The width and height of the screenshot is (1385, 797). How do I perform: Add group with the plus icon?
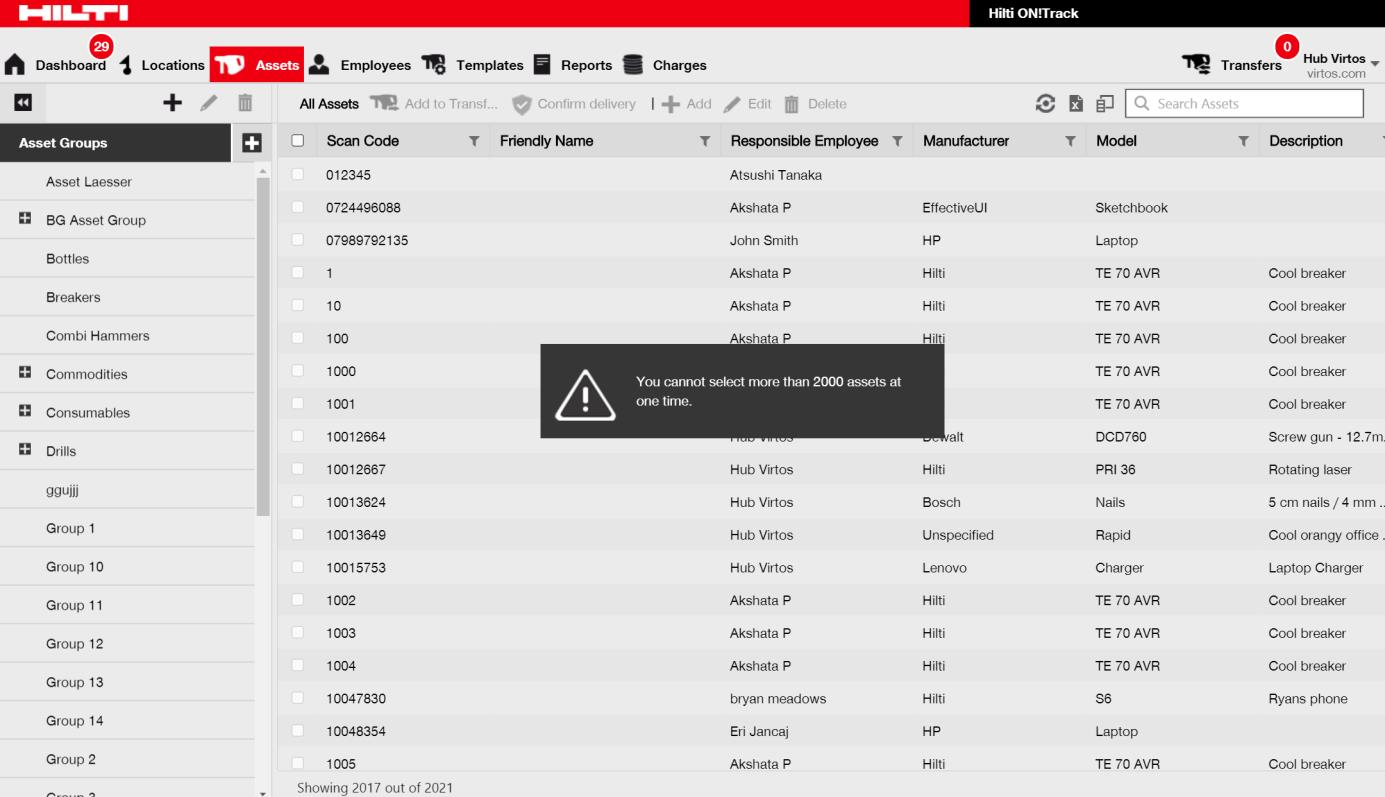(173, 102)
